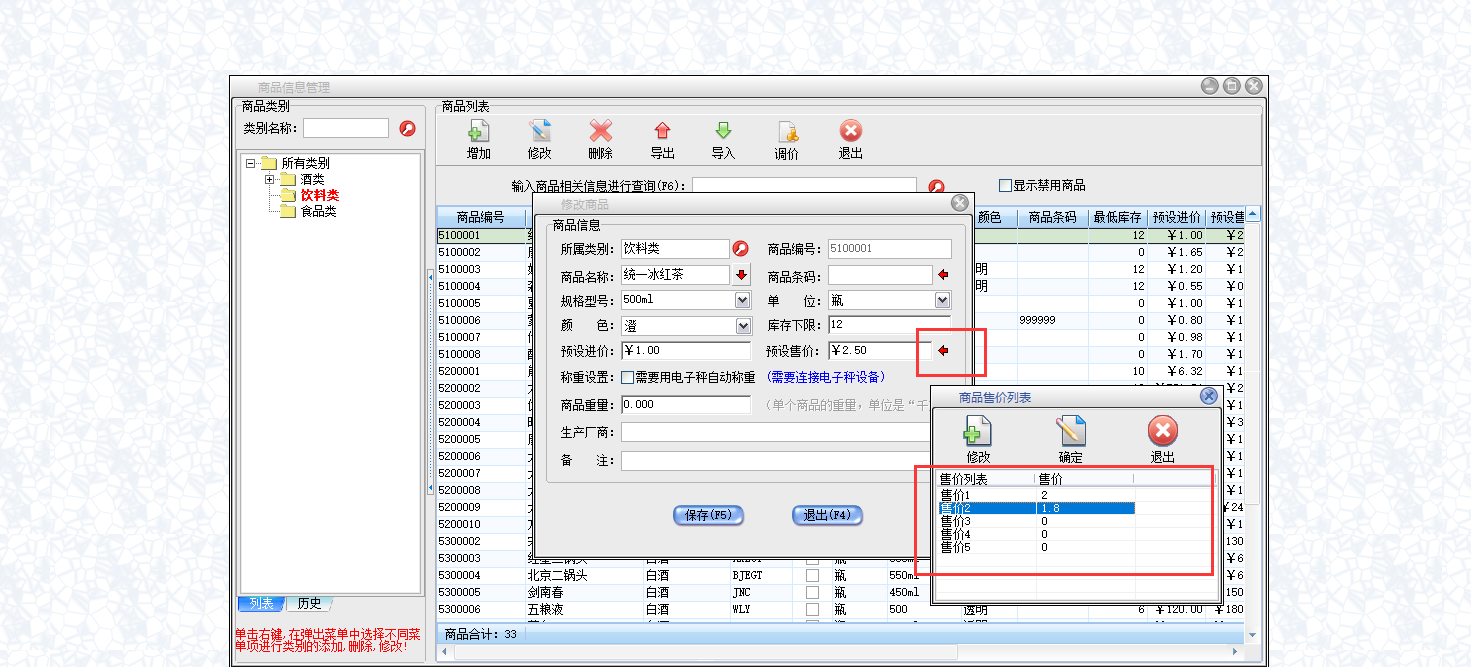Click the 退出(F4) button
This screenshot has width=1471, height=667.
coord(826,515)
